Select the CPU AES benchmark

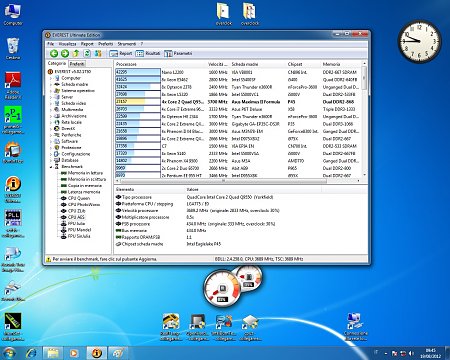(x=73, y=217)
